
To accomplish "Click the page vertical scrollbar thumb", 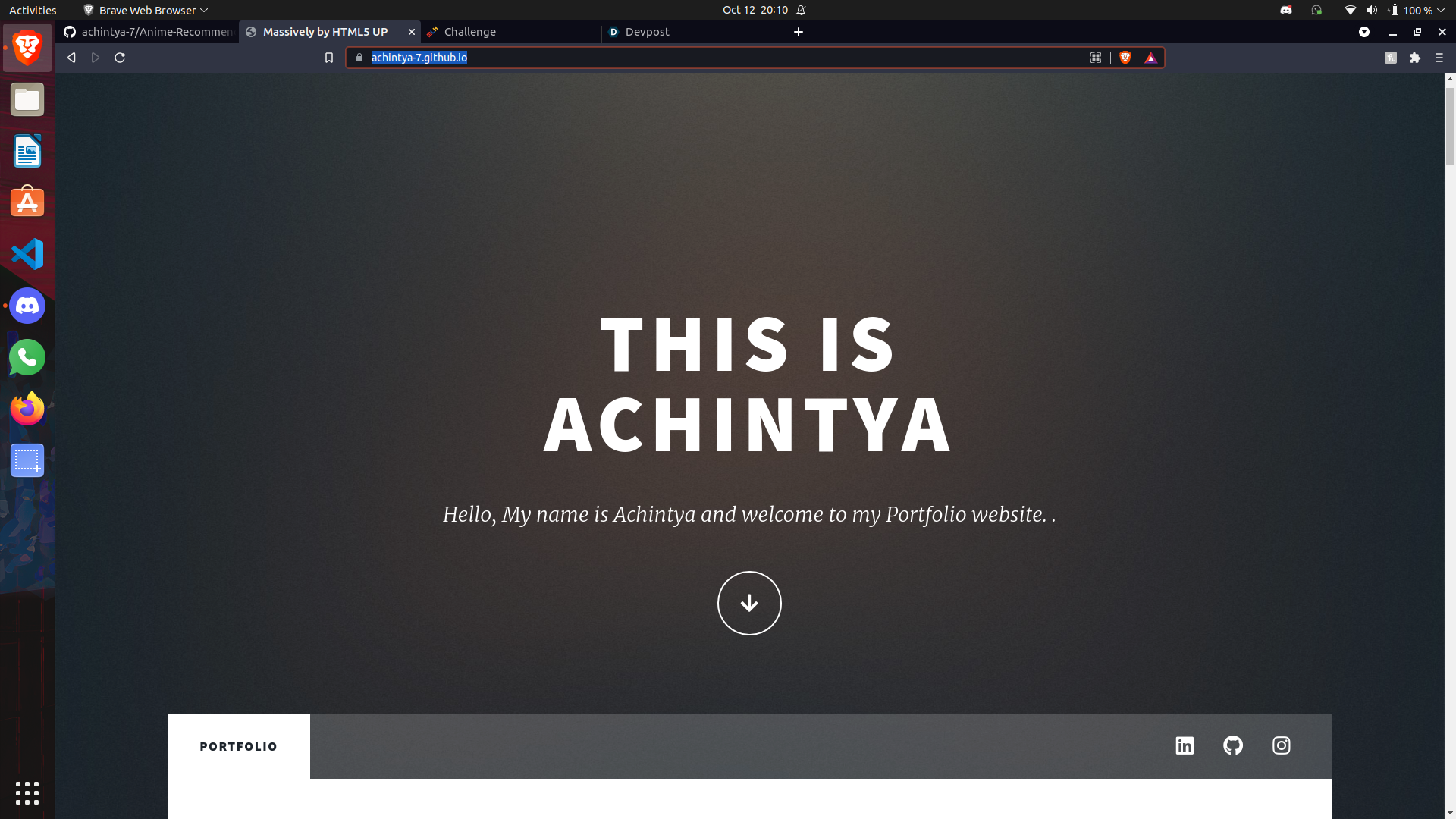I will 1450,125.
